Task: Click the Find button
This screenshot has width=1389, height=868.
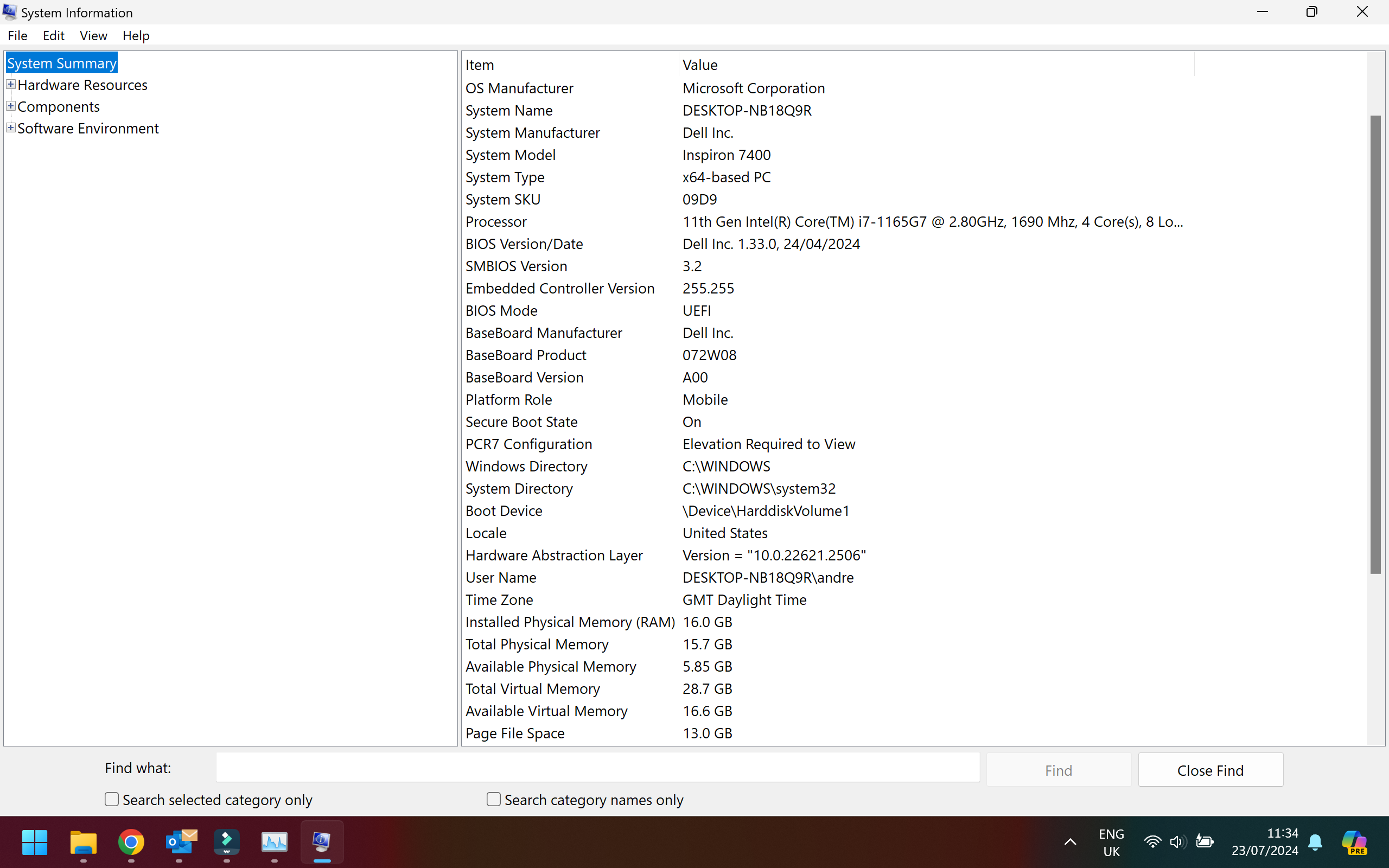Action: coord(1059,770)
